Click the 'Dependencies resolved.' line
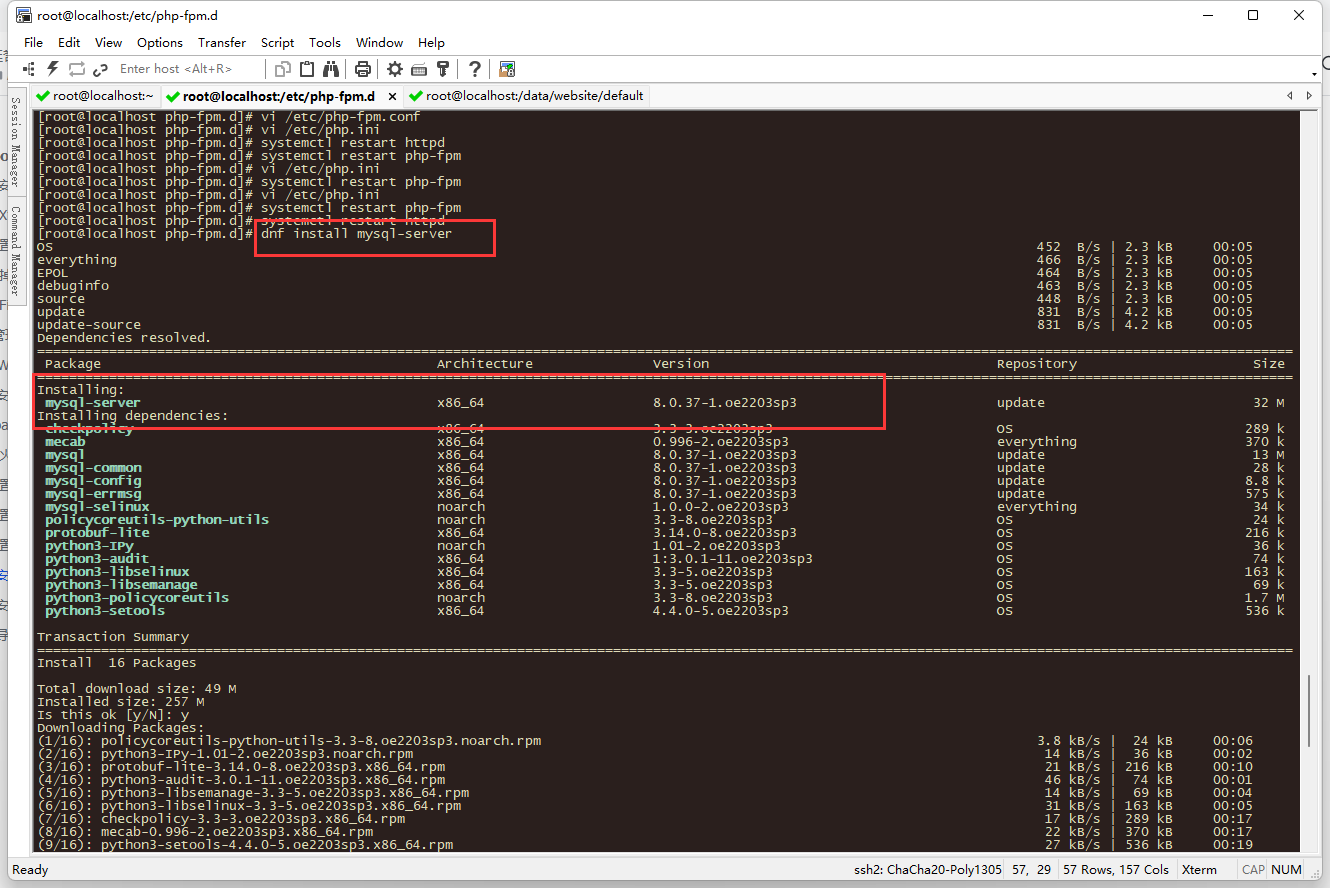 [124, 338]
